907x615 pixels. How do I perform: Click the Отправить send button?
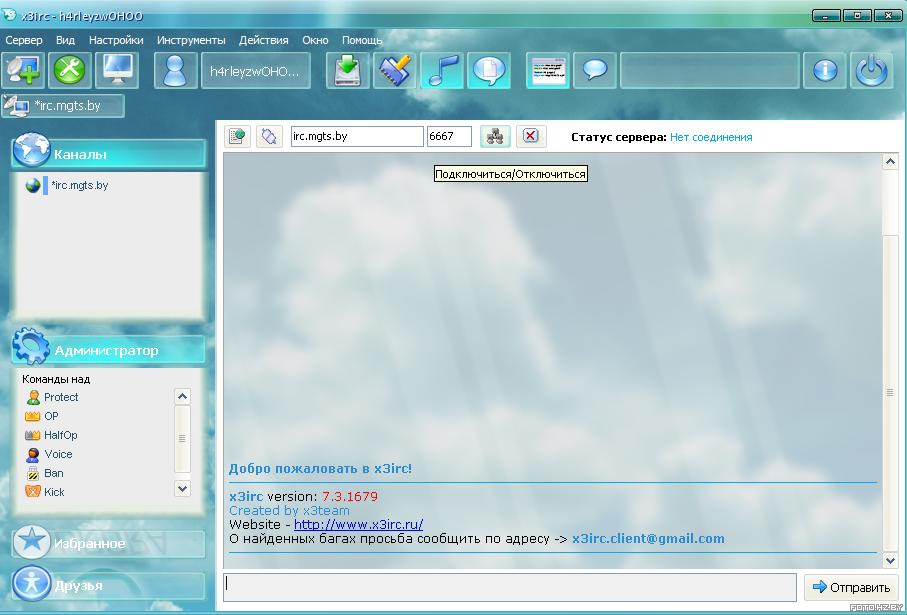pos(851,587)
